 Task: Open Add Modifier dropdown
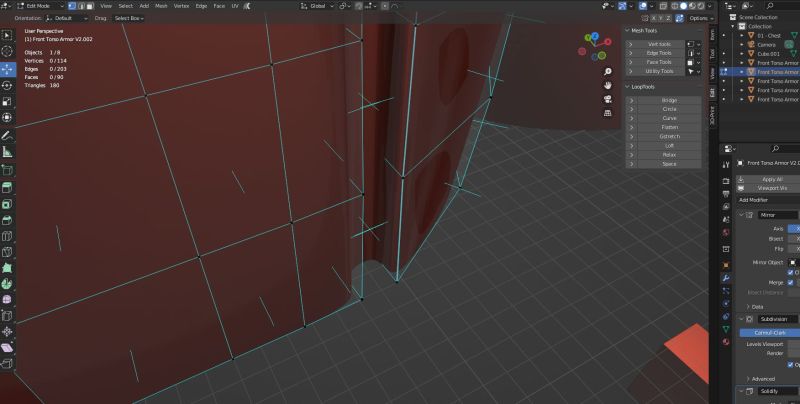[x=768, y=200]
